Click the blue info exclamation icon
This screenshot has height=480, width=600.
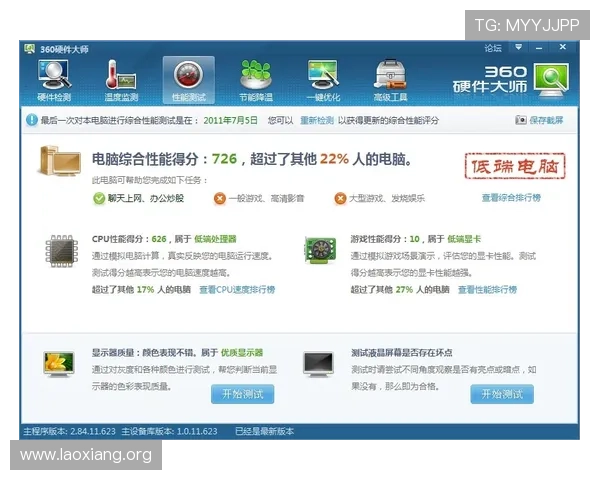31,120
